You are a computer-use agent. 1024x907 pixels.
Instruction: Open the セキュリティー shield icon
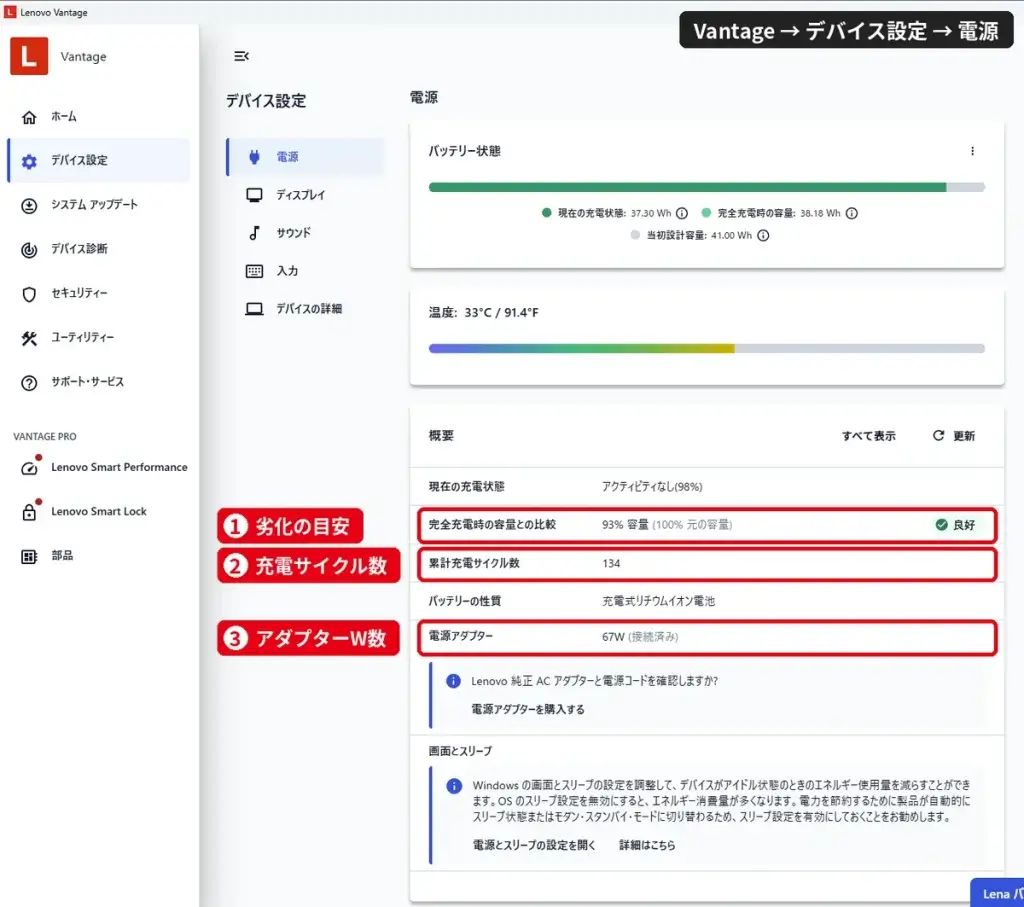tap(29, 294)
